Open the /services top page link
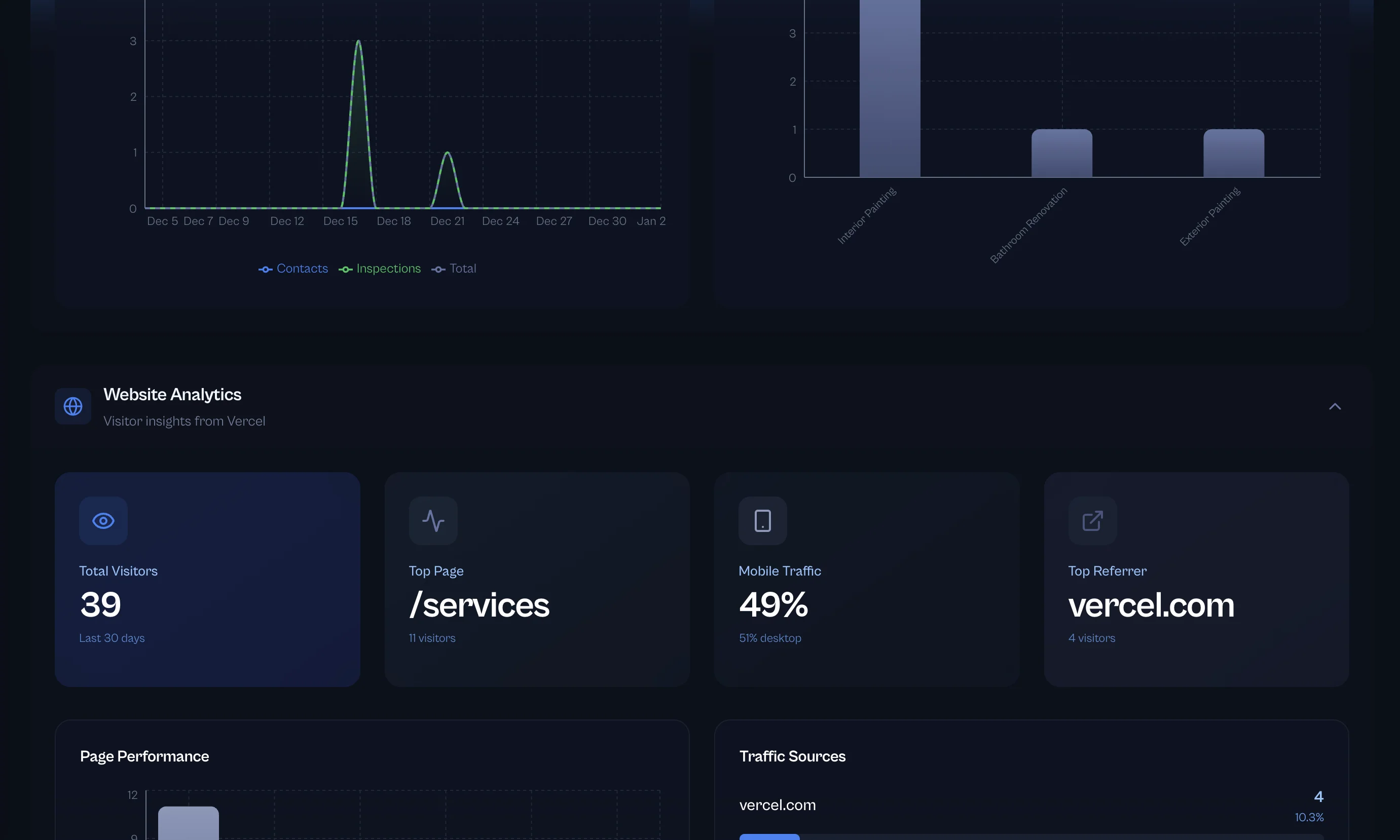This screenshot has height=840, width=1400. point(478,604)
